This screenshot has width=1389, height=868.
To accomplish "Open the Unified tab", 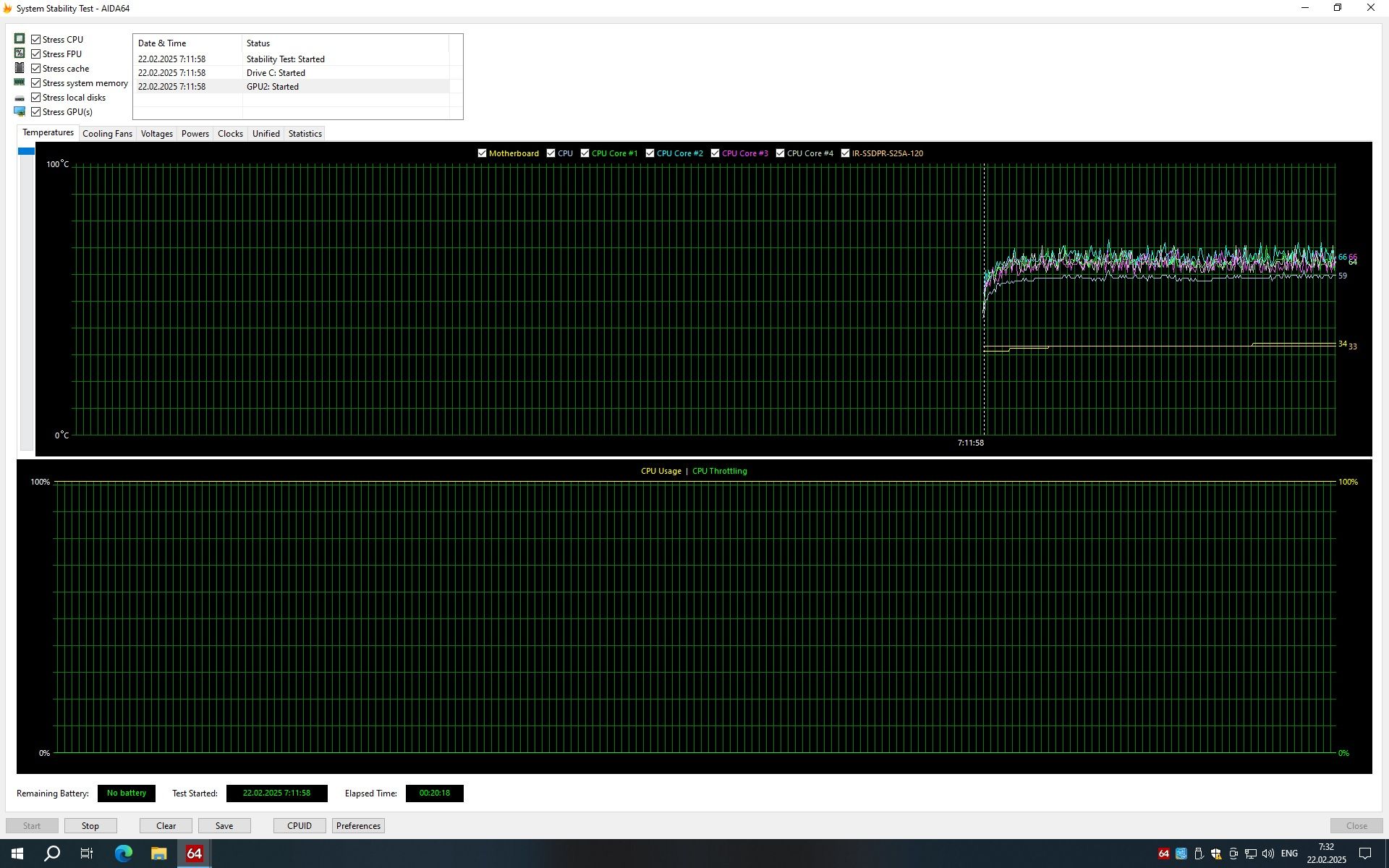I will [266, 134].
